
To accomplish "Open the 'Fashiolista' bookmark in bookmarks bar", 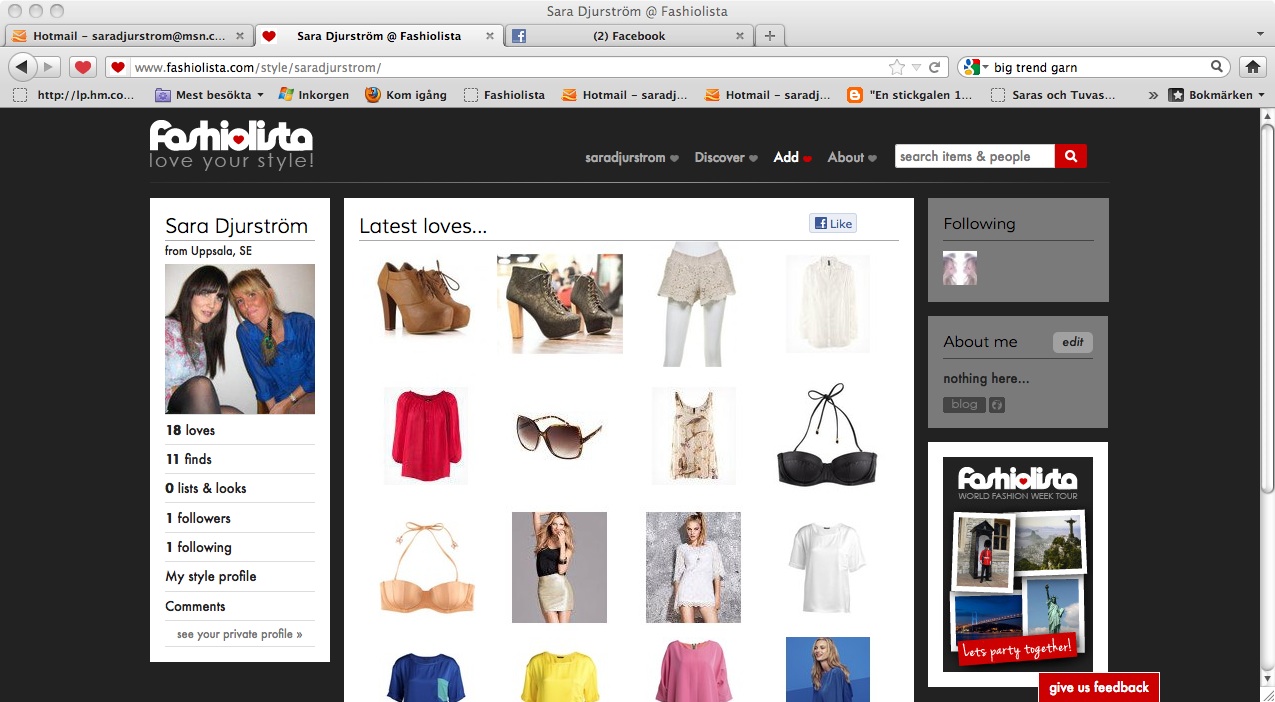I will tap(504, 95).
